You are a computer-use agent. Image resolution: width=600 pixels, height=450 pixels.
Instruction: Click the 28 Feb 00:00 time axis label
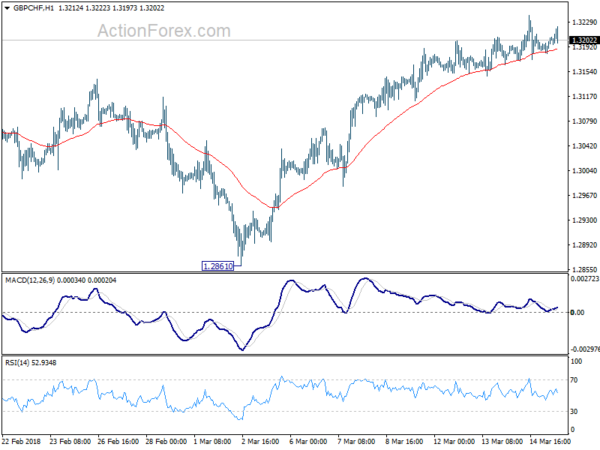pos(166,441)
